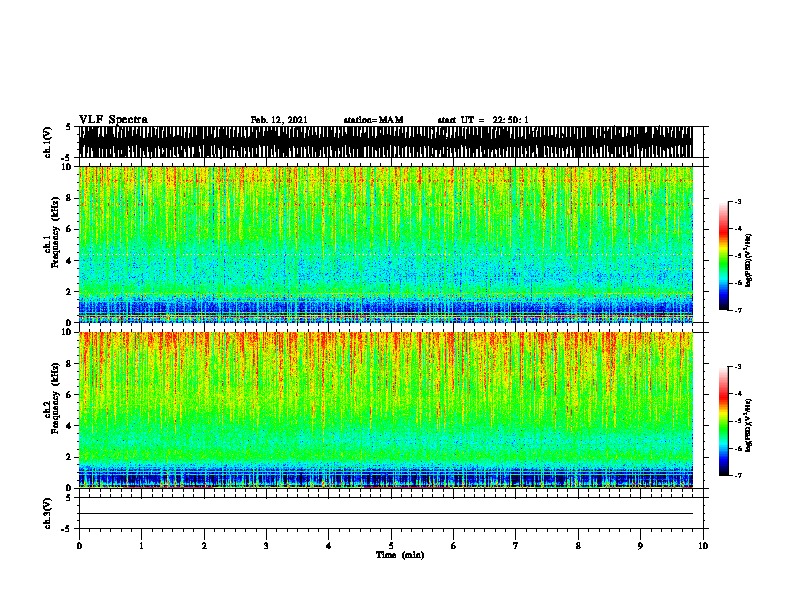792x612 pixels.
Task: Click the '-7' label on ch.1 color bar
Action: pyautogui.click(x=737, y=310)
